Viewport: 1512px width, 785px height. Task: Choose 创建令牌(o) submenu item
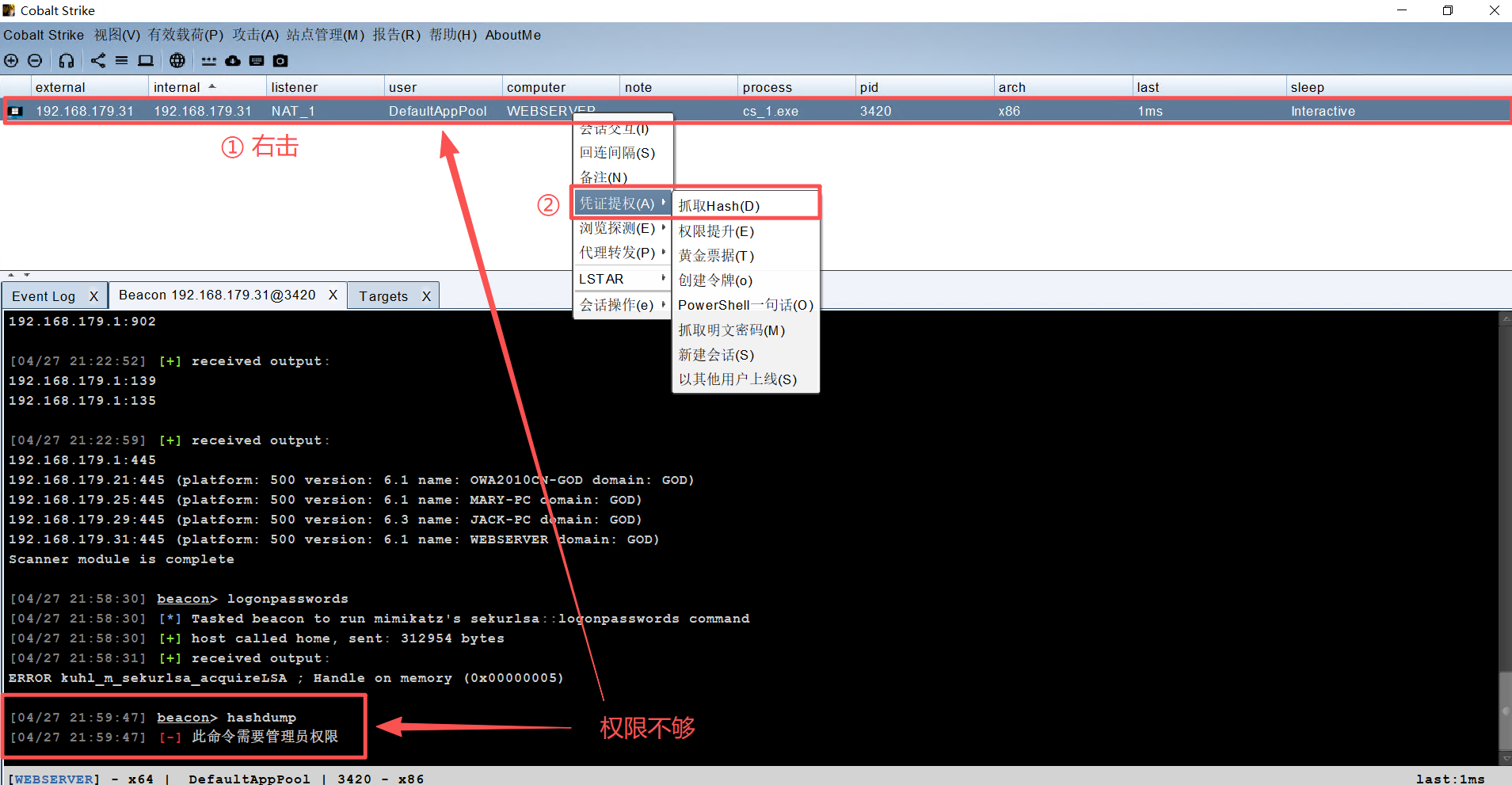click(x=745, y=280)
